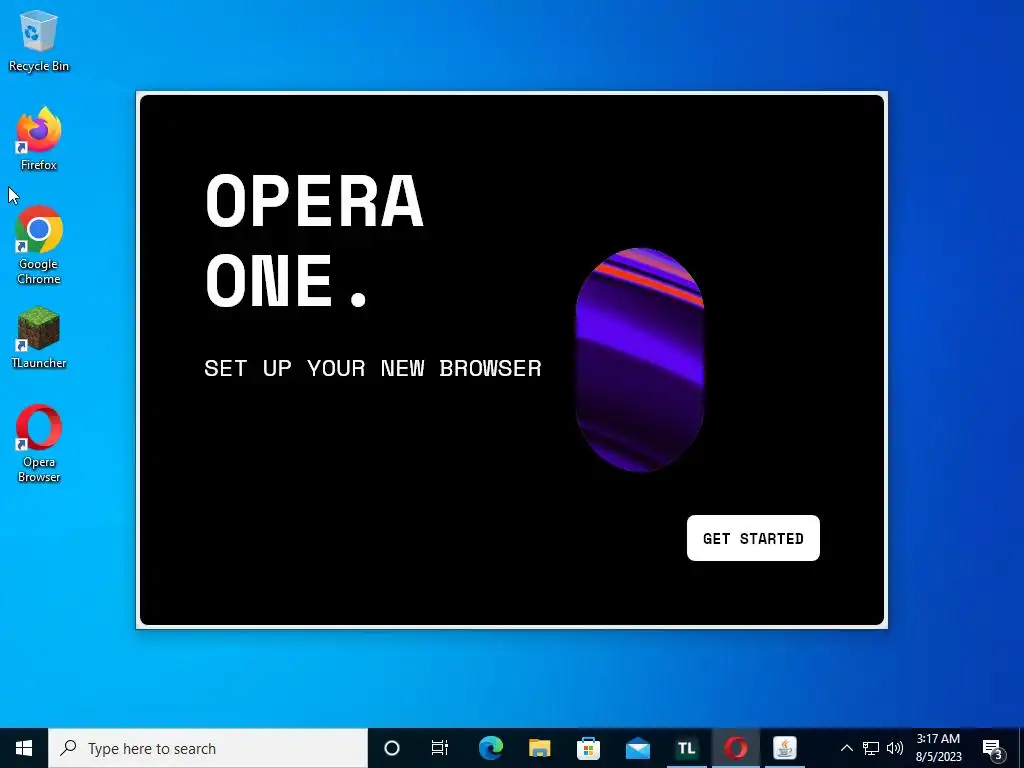Click the OPERA ONE. heading text
The width and height of the screenshot is (1024, 768).
(315, 240)
